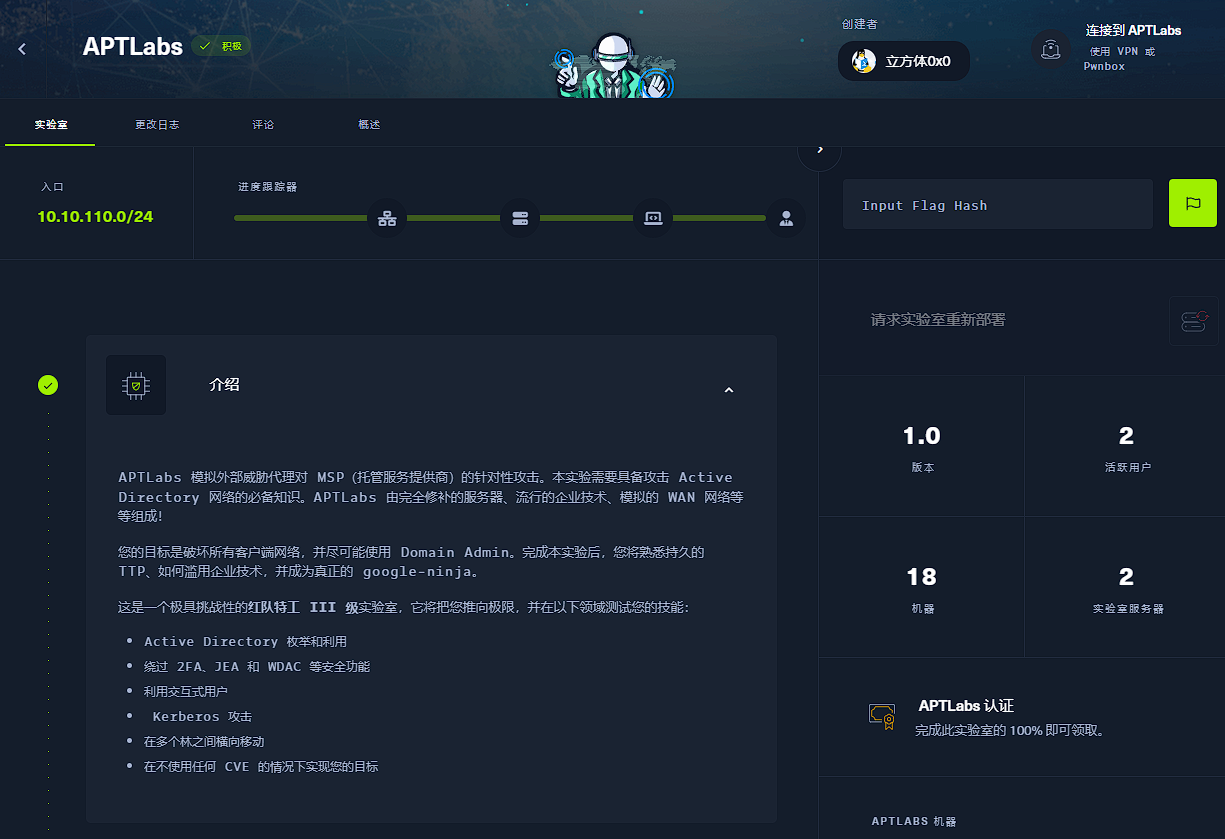Click the user stage icon in progress tracker
The height and width of the screenshot is (839, 1225).
pos(786,218)
